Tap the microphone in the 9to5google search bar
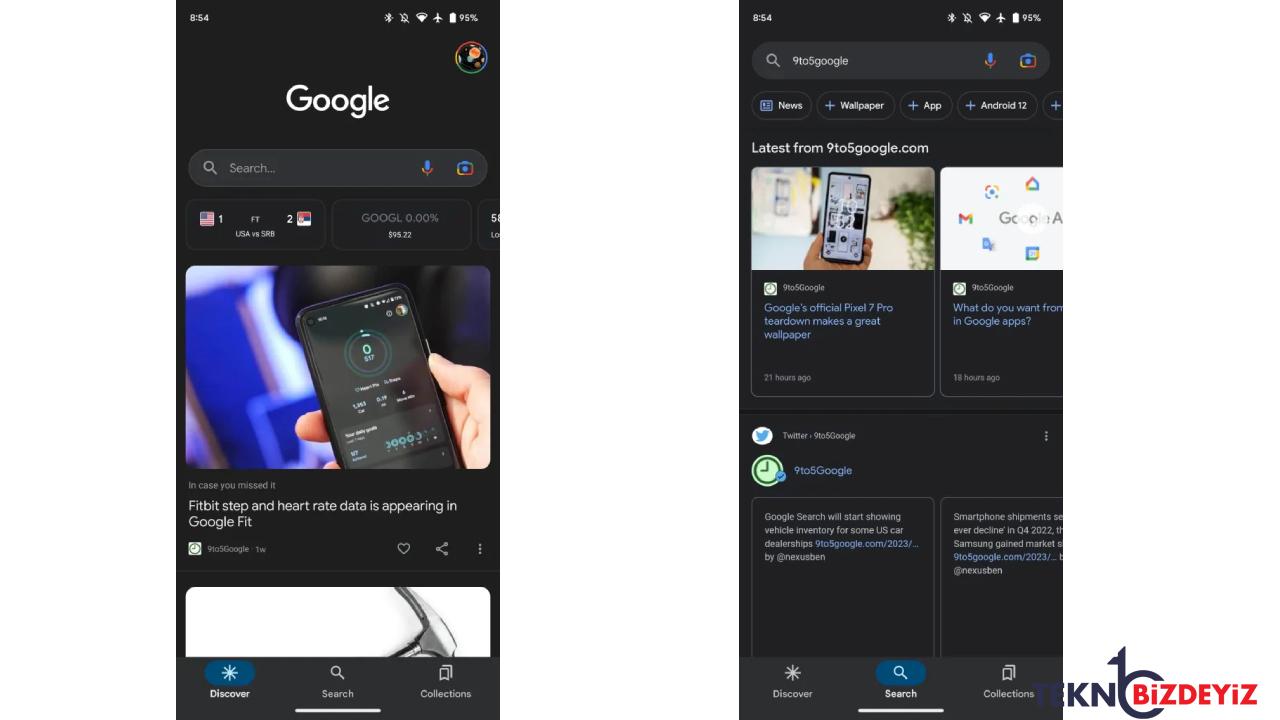The width and height of the screenshot is (1280, 720). click(990, 60)
